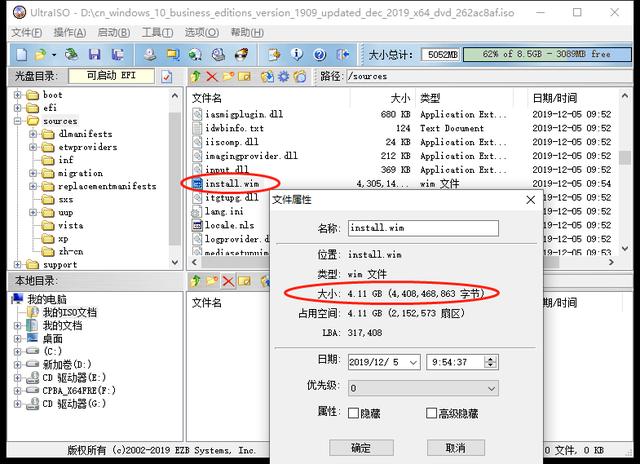Check the 隐藏 checkbox
The image size is (640, 464).
[353, 413]
